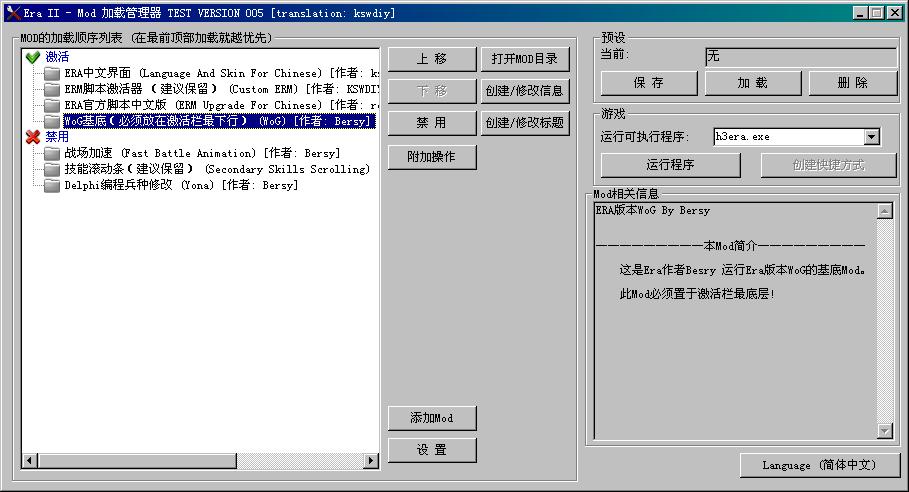Click folder icon of Delphi编程兵种修改 mod

52,185
